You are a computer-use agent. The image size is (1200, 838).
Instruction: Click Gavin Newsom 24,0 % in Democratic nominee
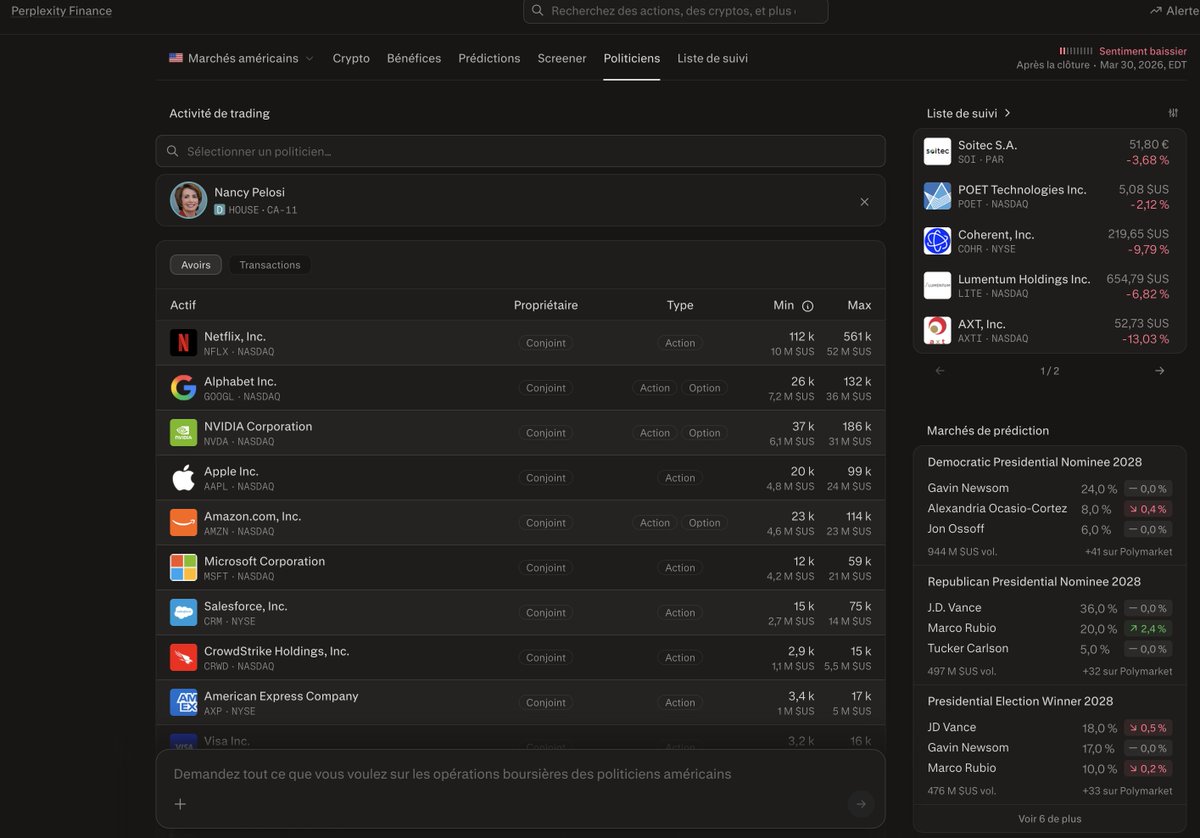(x=1048, y=489)
